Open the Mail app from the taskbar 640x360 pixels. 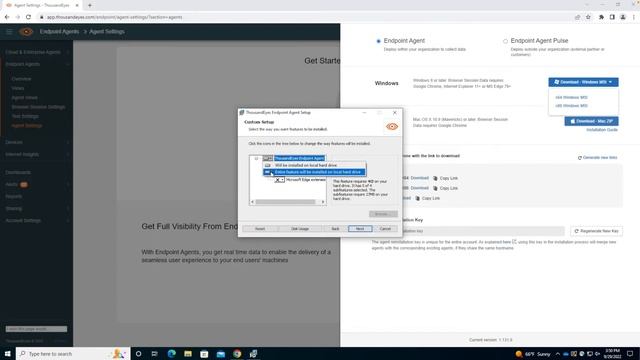(221, 353)
